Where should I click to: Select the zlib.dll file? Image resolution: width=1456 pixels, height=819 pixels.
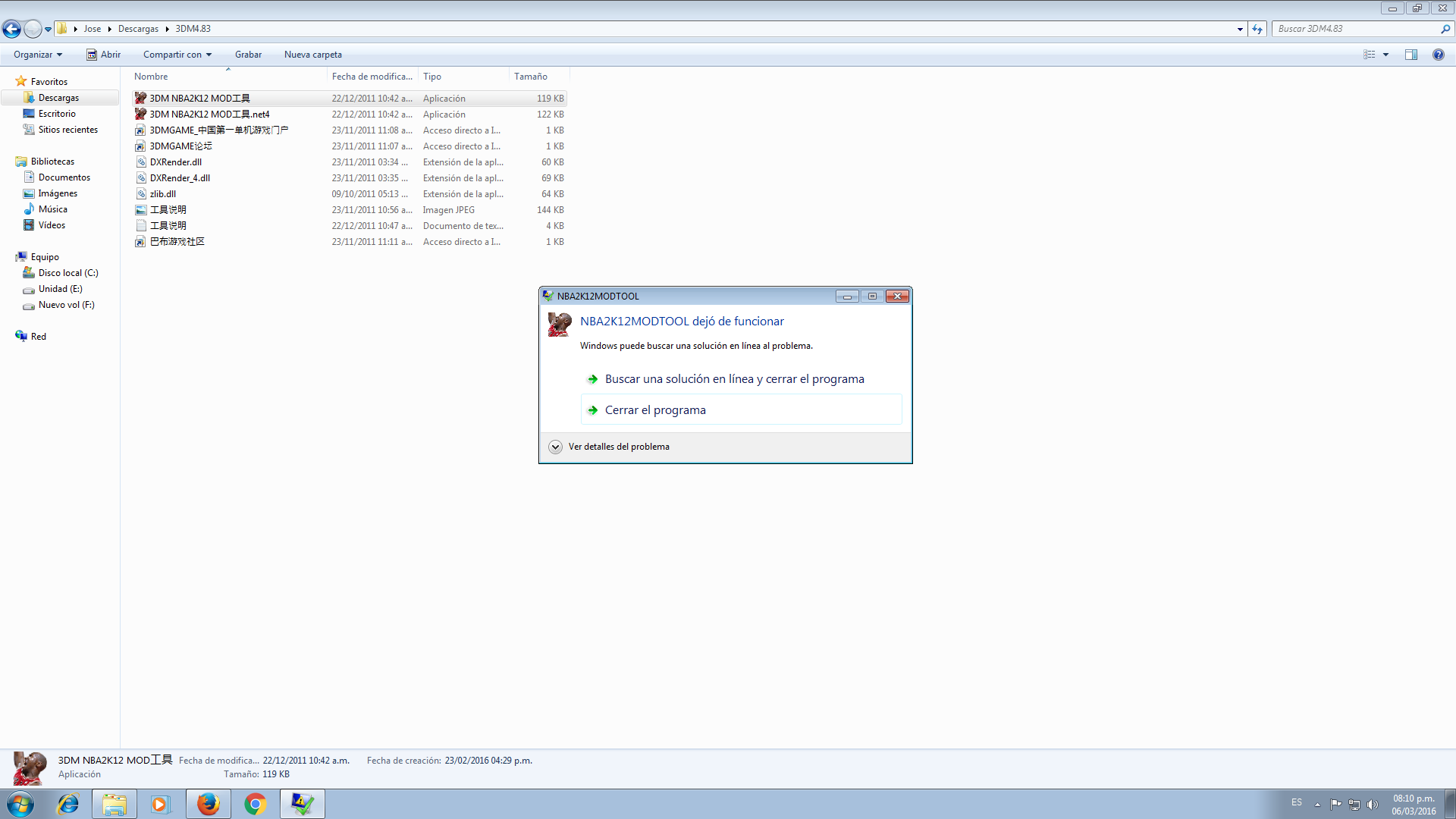click(350, 194)
